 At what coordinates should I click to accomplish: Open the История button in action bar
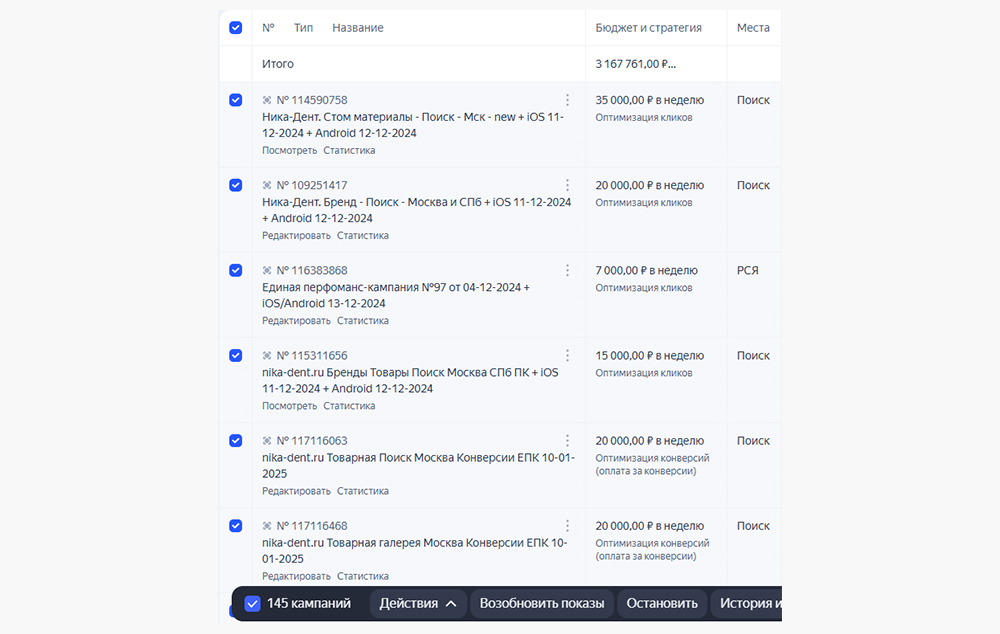747,603
